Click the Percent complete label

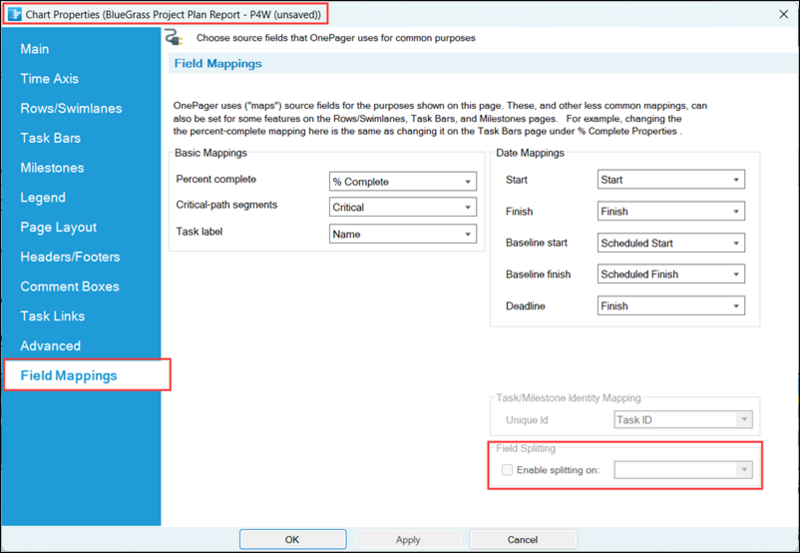tap(216, 179)
